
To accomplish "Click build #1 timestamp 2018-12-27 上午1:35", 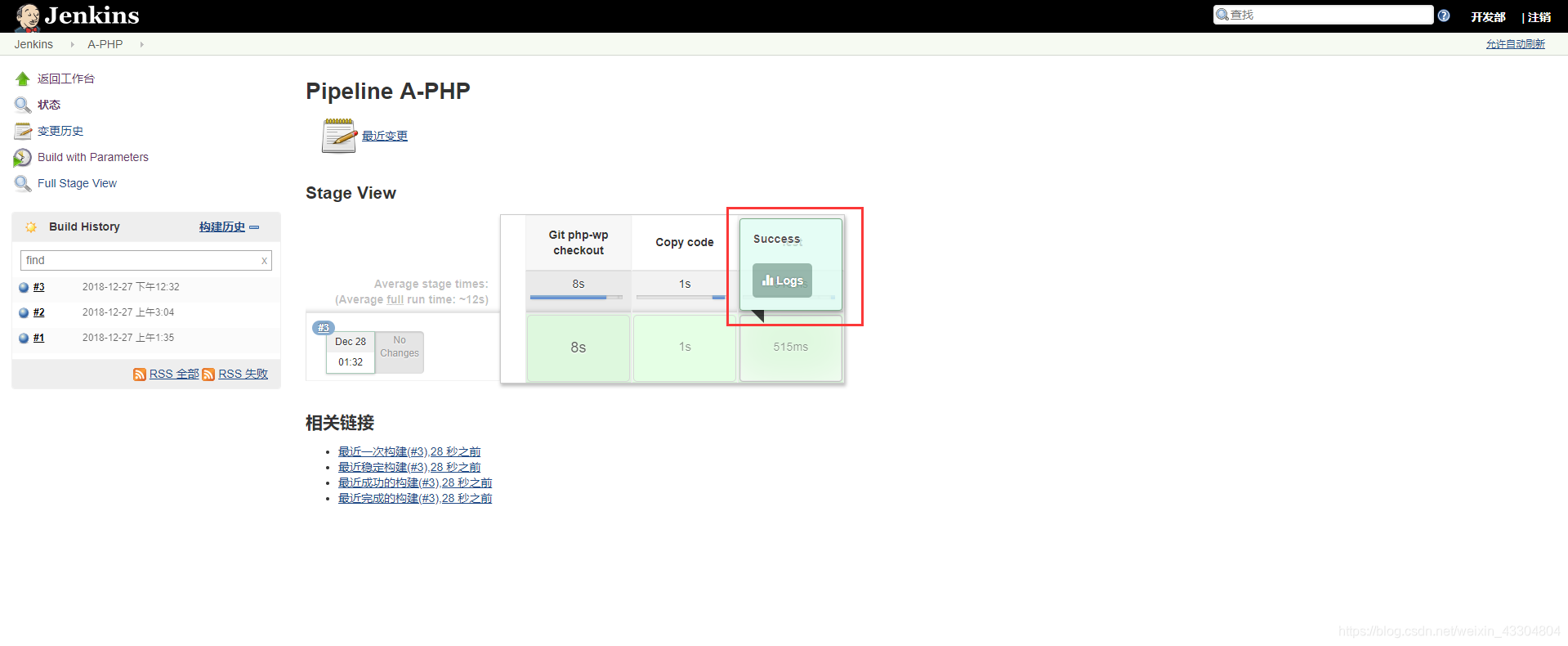I will [x=128, y=338].
